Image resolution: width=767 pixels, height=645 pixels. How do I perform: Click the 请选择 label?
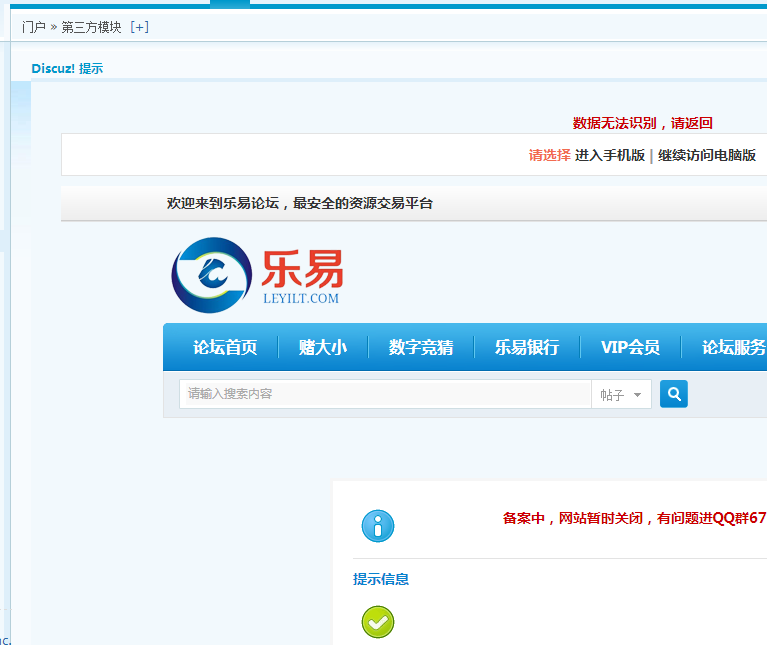coord(549,156)
